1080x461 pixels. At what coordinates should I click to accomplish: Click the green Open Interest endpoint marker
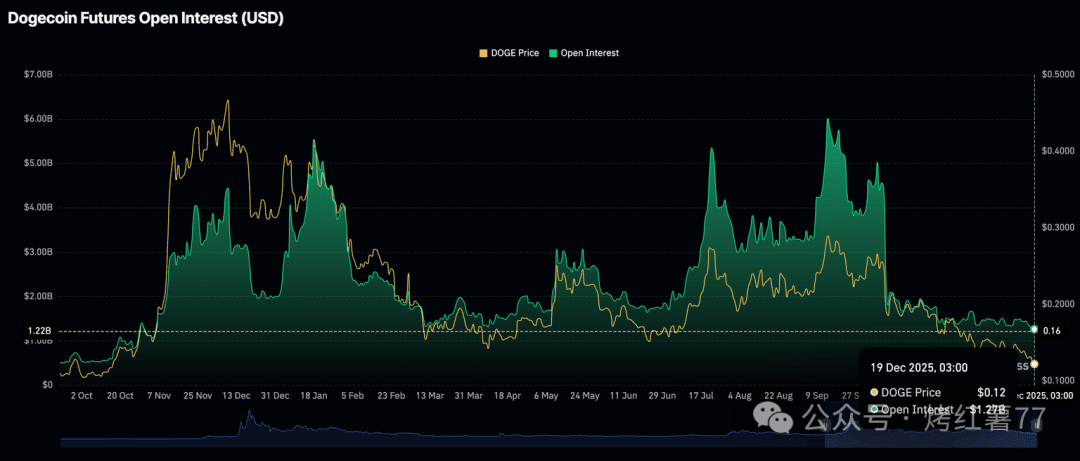1033,330
